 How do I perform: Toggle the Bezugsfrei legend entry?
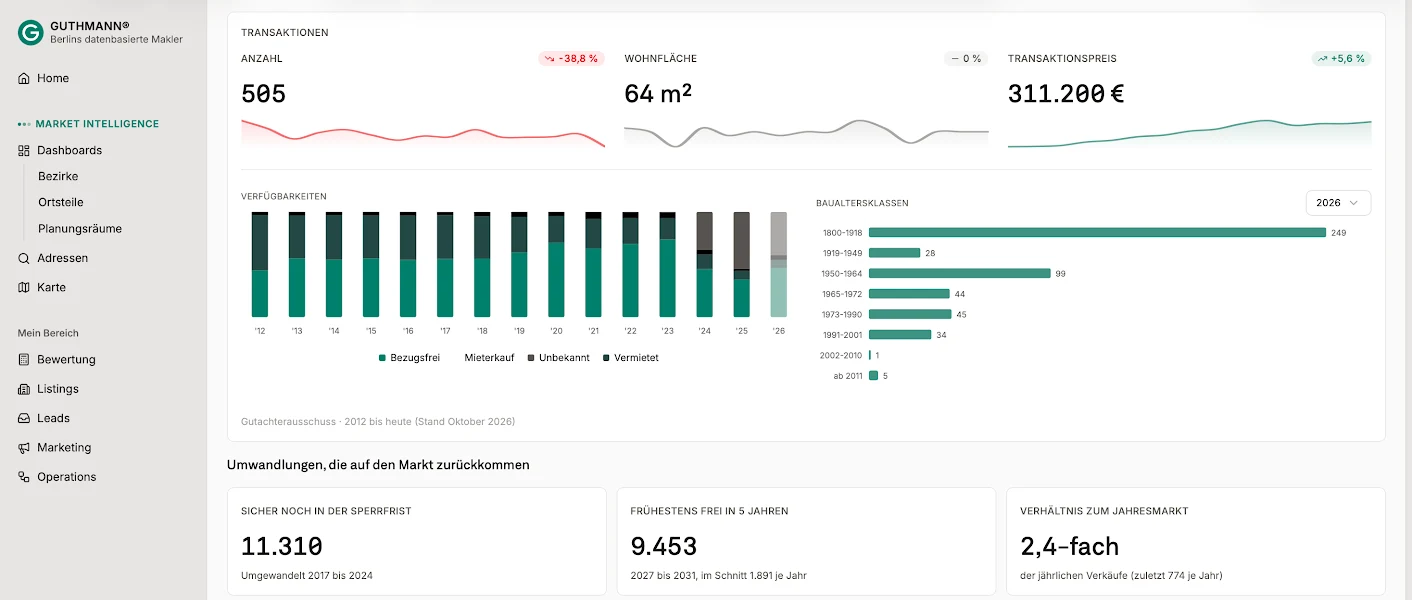point(409,357)
